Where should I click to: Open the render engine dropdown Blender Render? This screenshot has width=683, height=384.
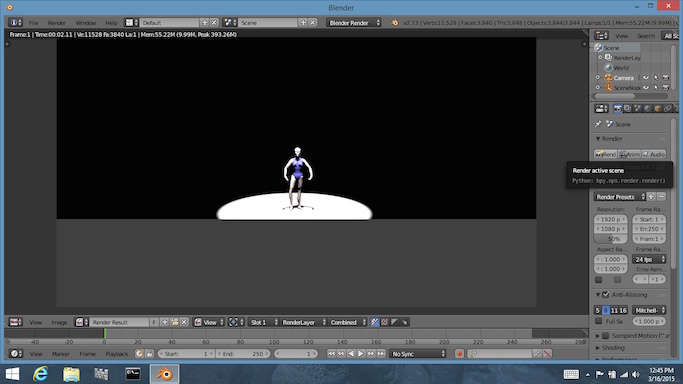coord(354,23)
